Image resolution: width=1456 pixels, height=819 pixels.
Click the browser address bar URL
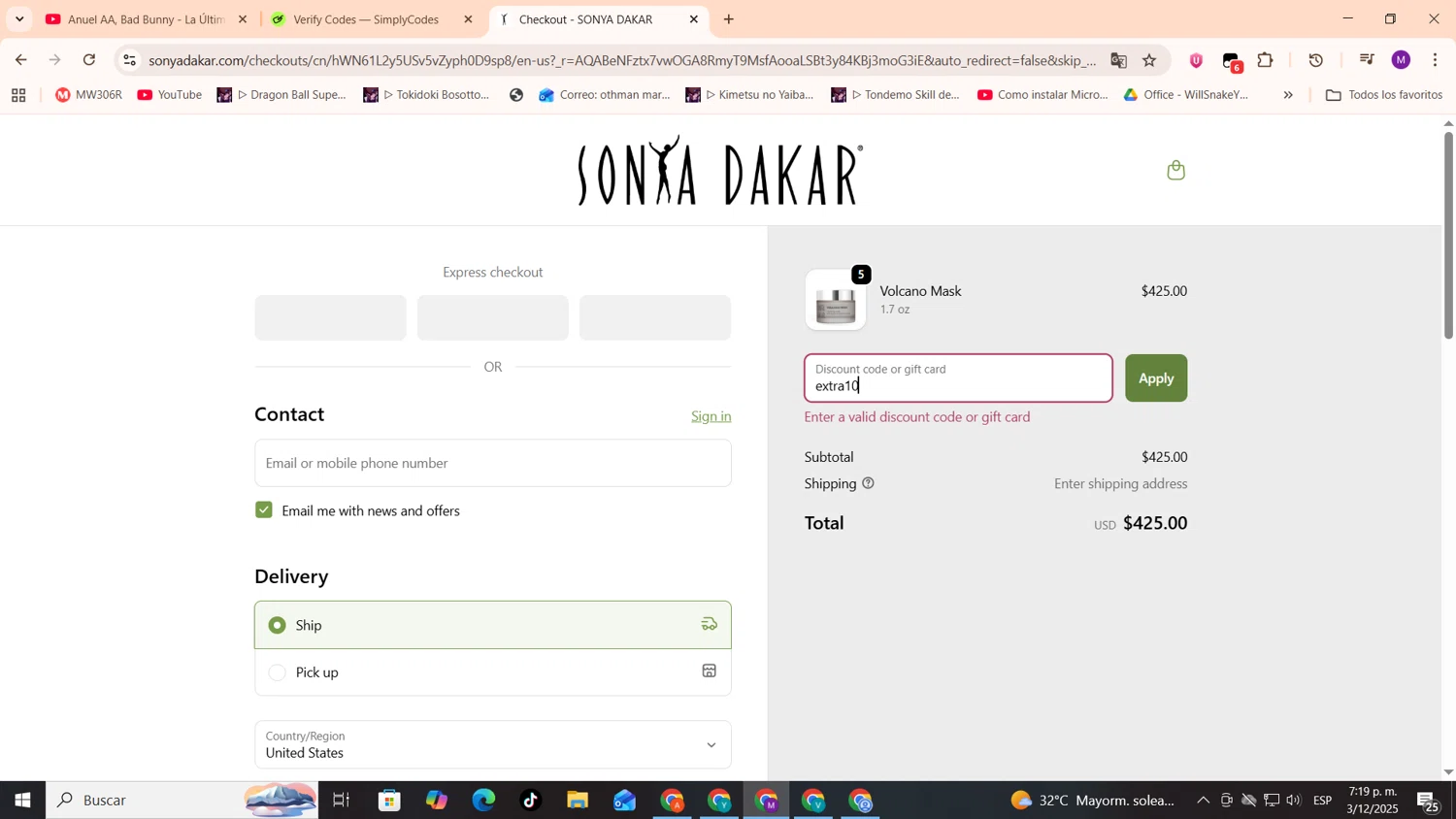click(621, 60)
